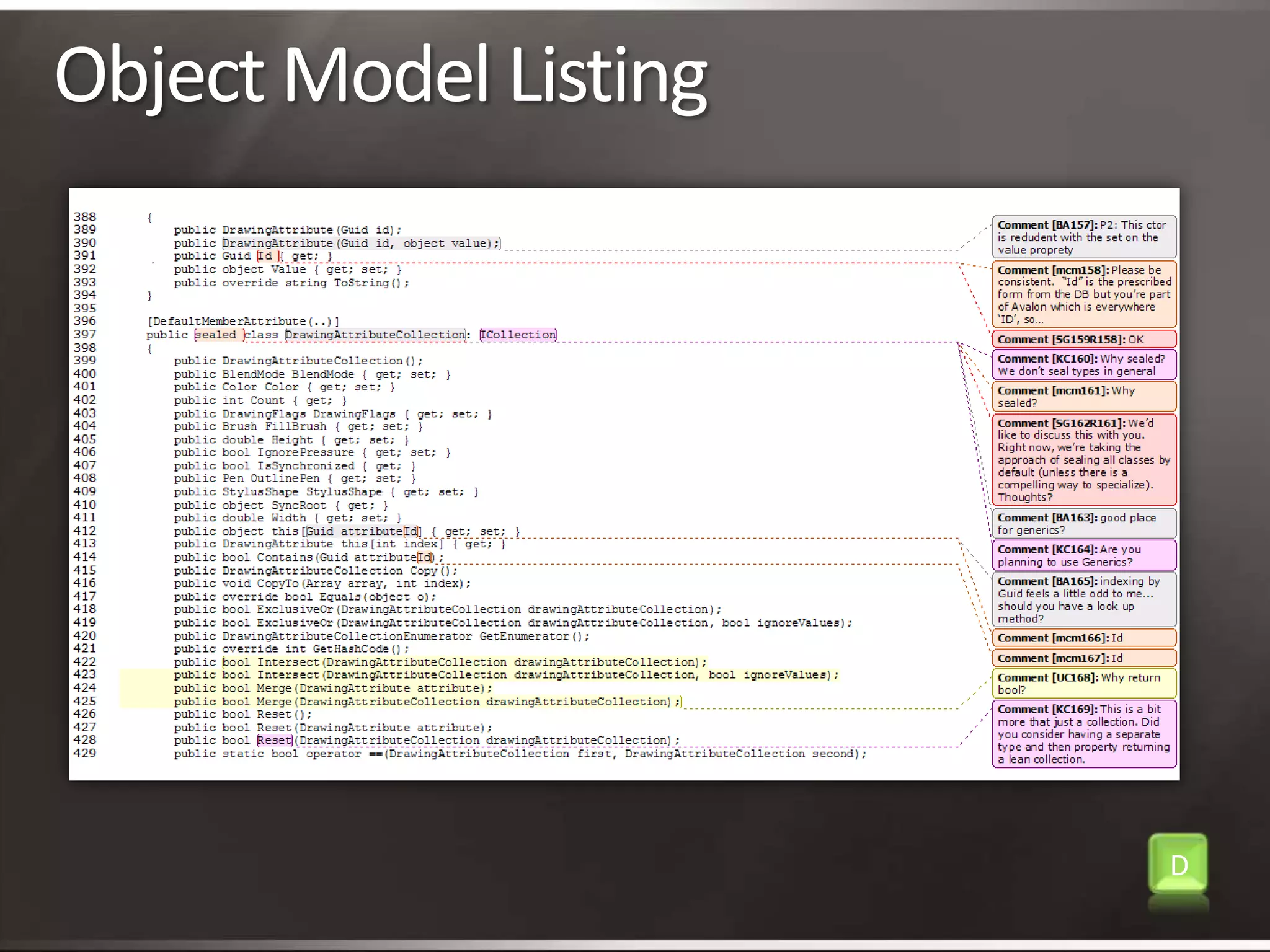Select comment KC160 'Why sealed?'
This screenshot has height=952, width=1270.
(1084, 364)
